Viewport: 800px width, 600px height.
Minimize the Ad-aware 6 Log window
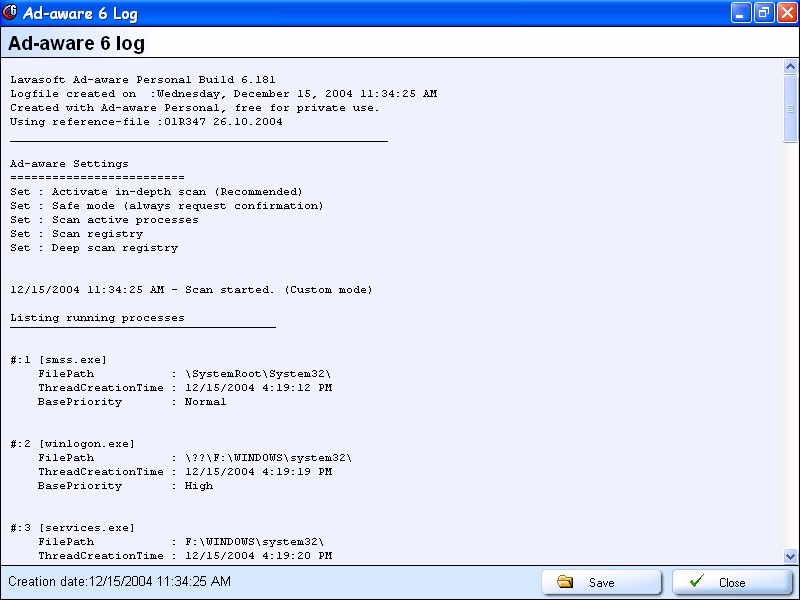coord(740,13)
